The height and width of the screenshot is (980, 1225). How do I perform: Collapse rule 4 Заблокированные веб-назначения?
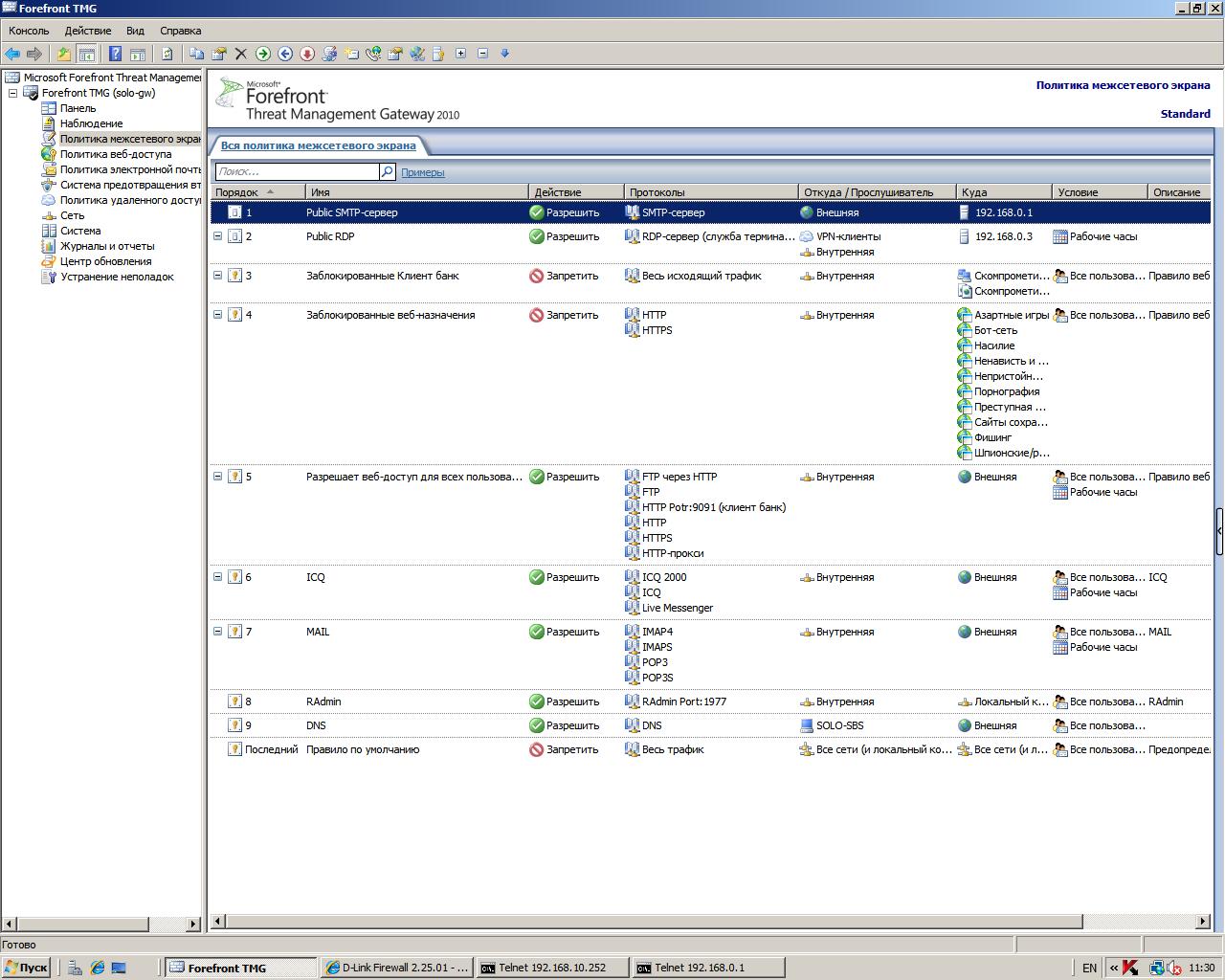217,315
